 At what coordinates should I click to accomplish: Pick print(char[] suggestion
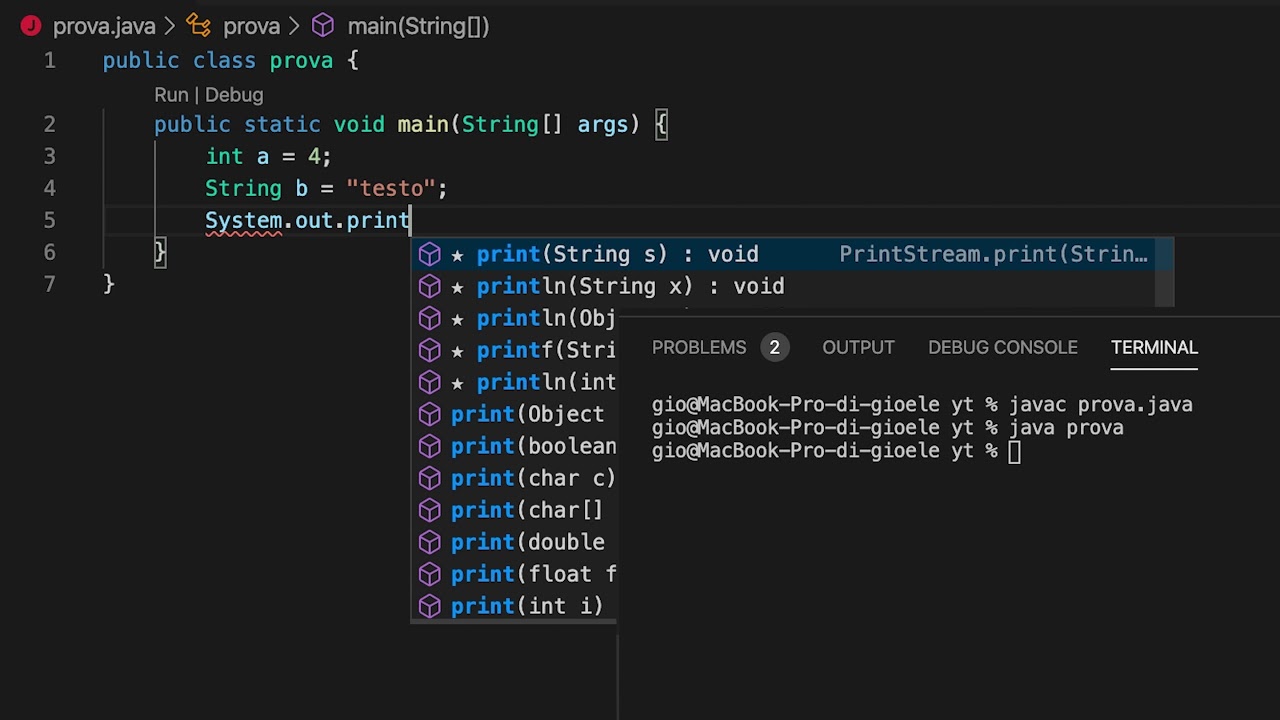(x=514, y=510)
